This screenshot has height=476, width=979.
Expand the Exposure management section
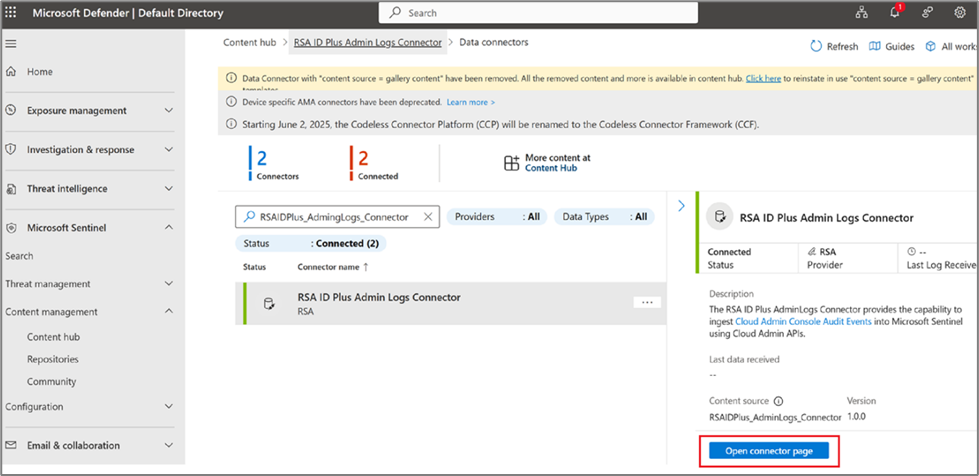pyautogui.click(x=168, y=111)
